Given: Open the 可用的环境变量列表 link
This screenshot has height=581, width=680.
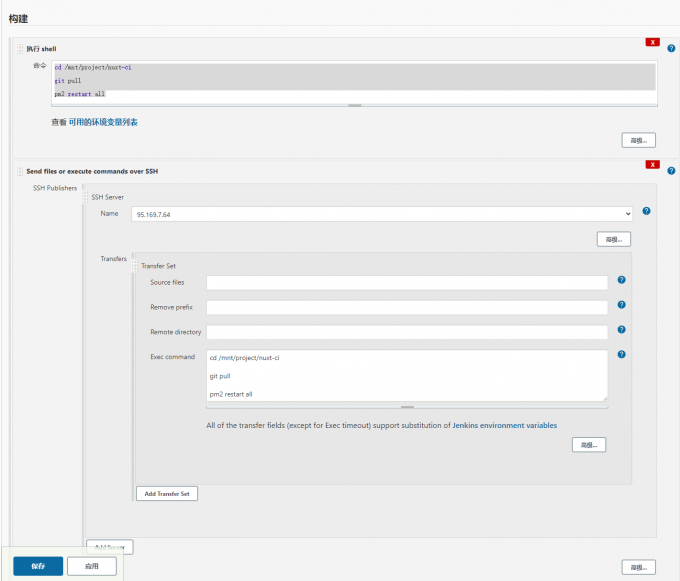Looking at the screenshot, I should (103, 122).
